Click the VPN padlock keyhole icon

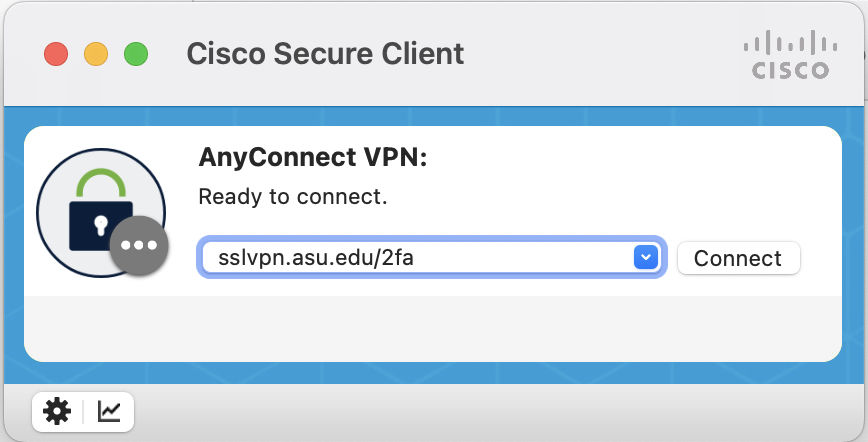pos(87,222)
